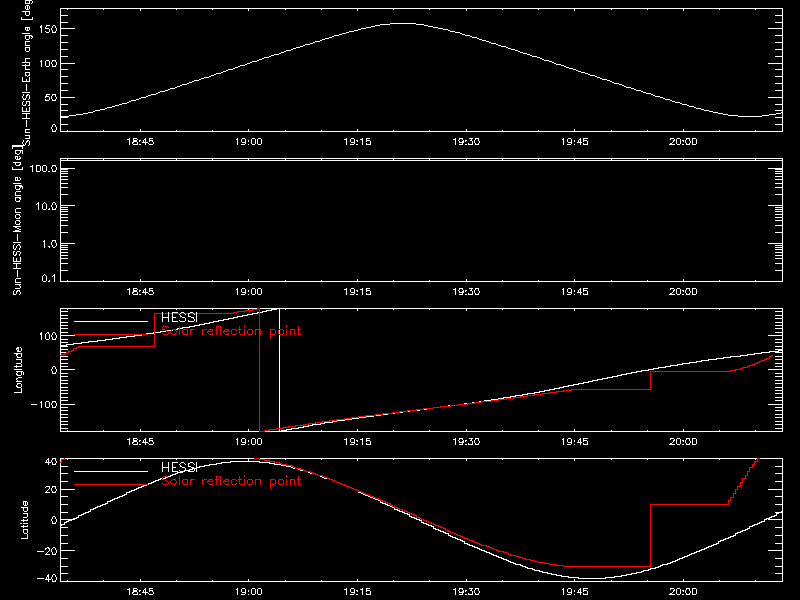Screen dimensions: 800x600
Task: Click the -20 tick label on the Latitude axis
Action: 47,551
